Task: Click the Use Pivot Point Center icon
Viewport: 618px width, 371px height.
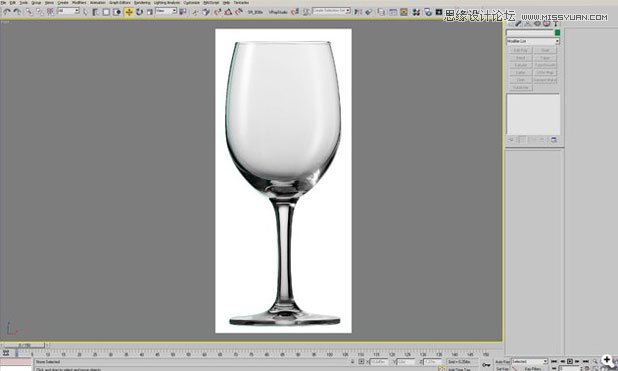Action: [x=182, y=12]
